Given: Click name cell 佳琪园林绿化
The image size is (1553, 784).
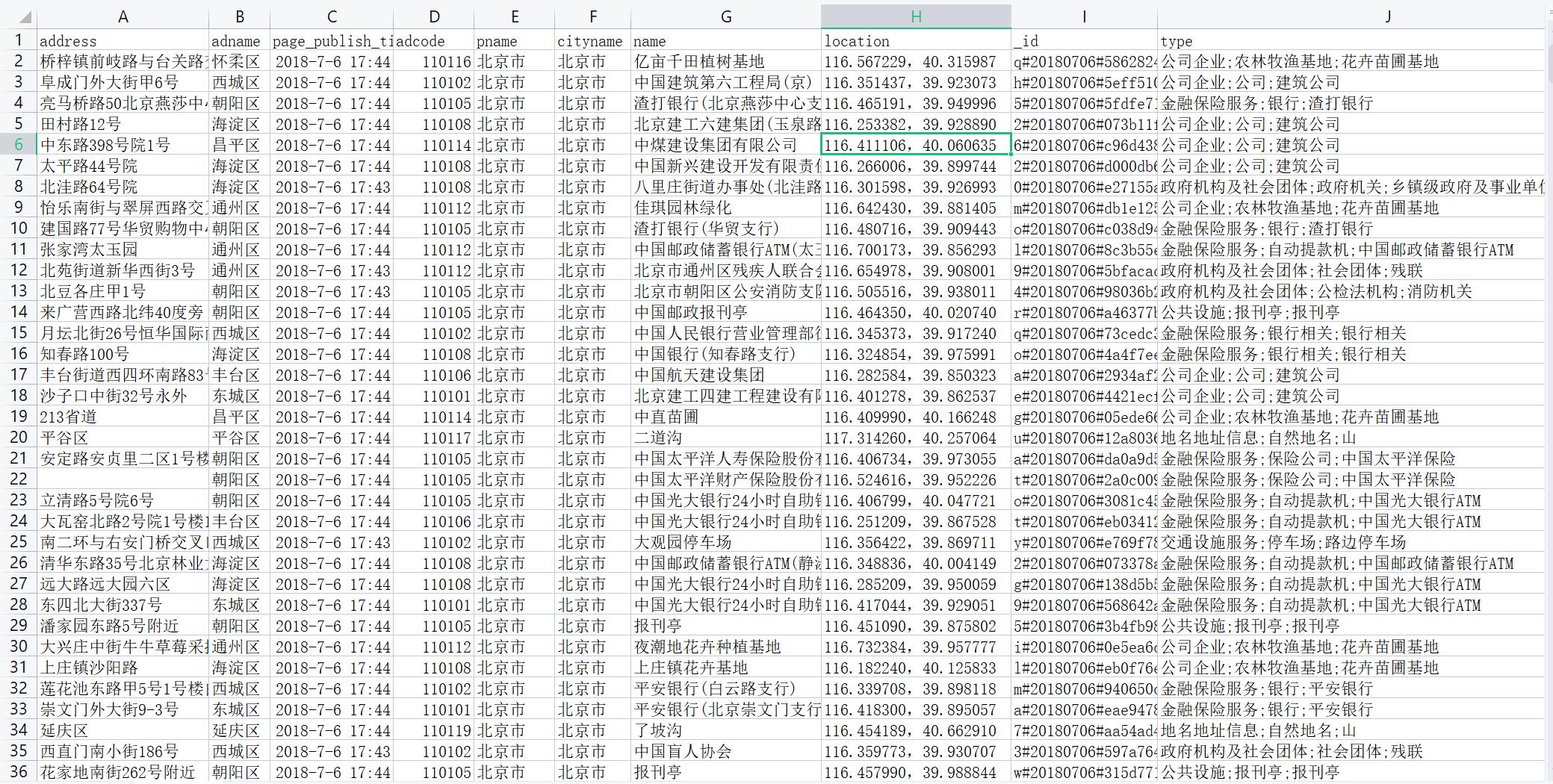Looking at the screenshot, I should point(725,208).
